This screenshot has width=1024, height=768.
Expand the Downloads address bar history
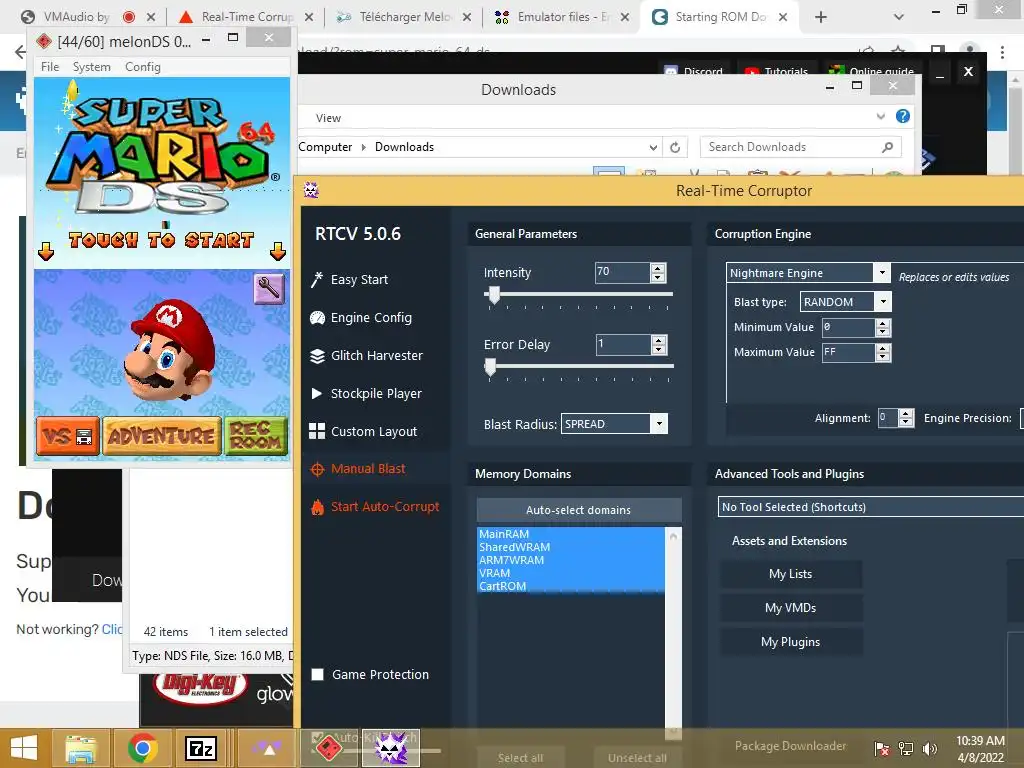click(x=653, y=148)
